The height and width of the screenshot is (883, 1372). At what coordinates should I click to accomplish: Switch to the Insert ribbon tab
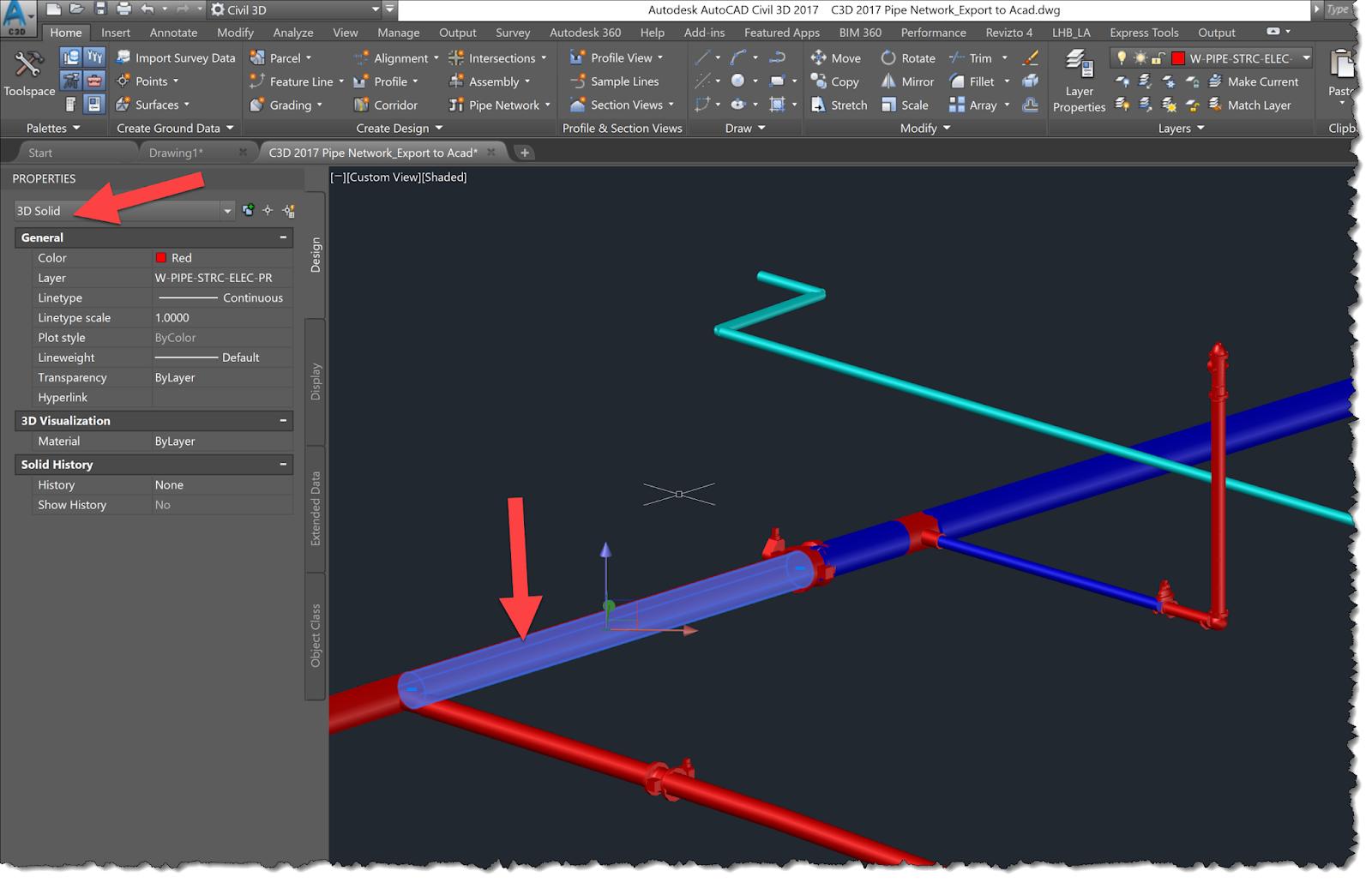116,33
